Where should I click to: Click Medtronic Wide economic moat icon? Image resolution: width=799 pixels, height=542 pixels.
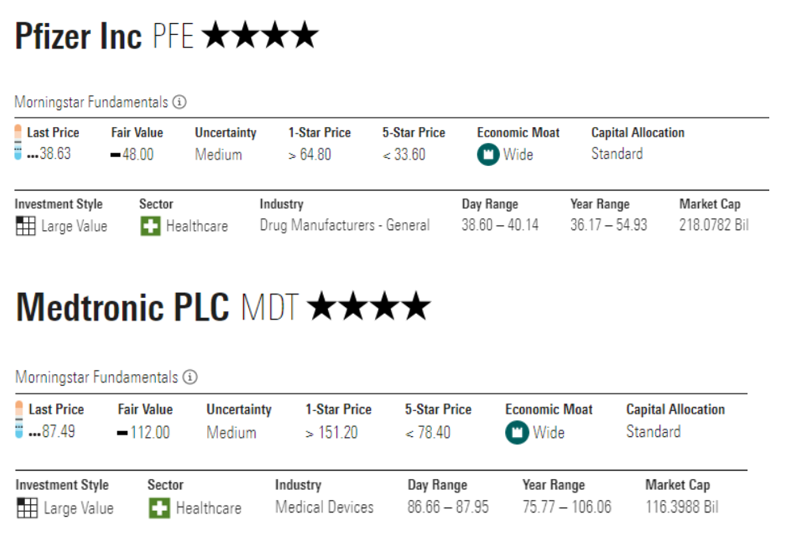pos(517,432)
